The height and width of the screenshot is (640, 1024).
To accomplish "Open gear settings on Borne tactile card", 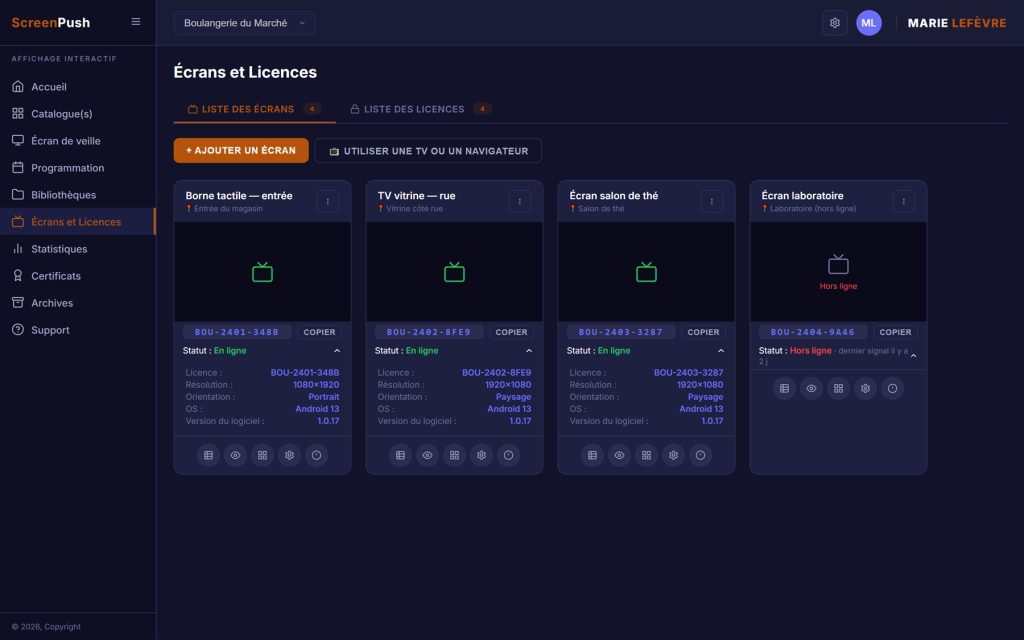I will coord(289,455).
